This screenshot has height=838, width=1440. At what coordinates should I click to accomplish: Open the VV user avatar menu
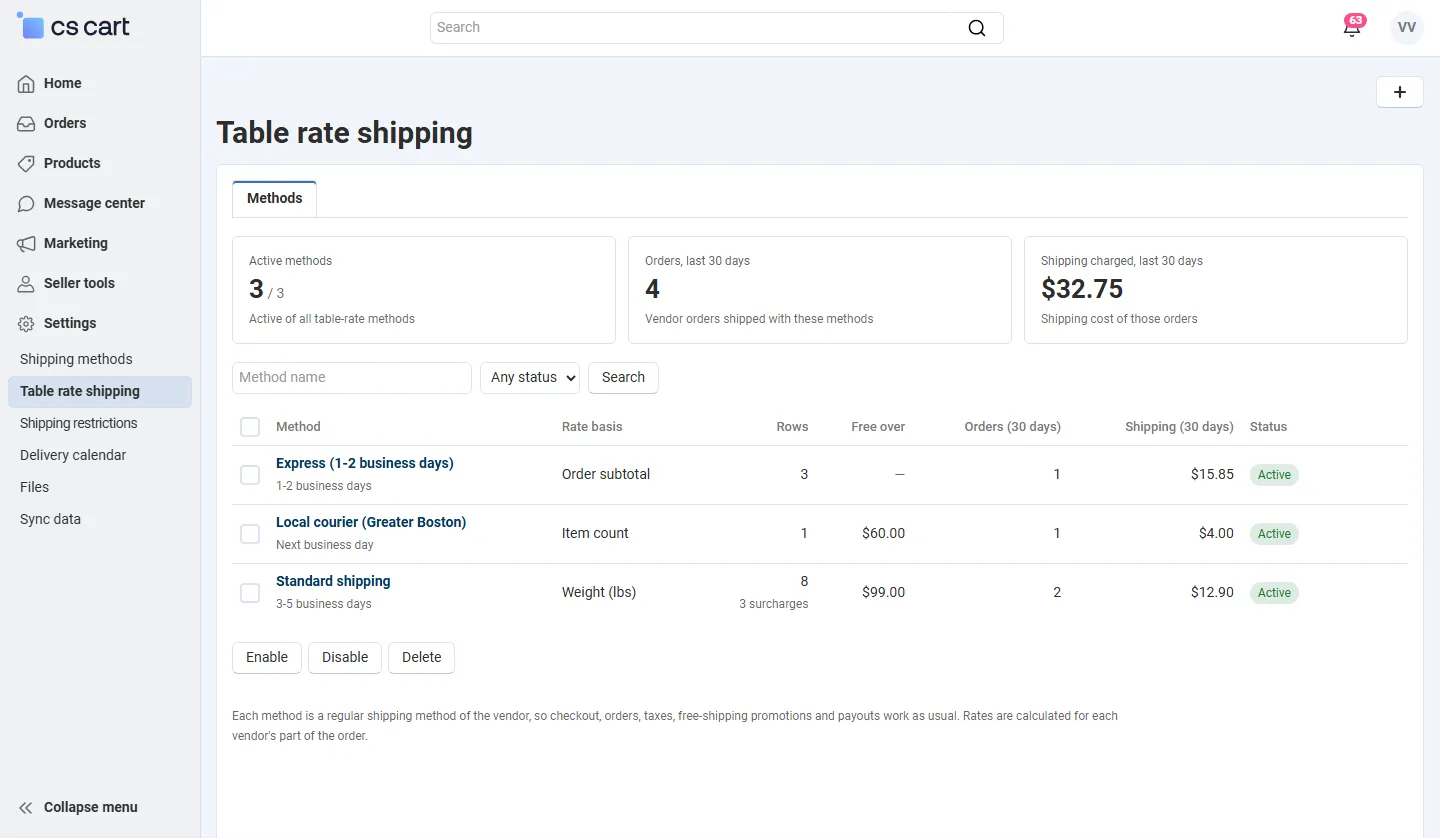pyautogui.click(x=1407, y=28)
